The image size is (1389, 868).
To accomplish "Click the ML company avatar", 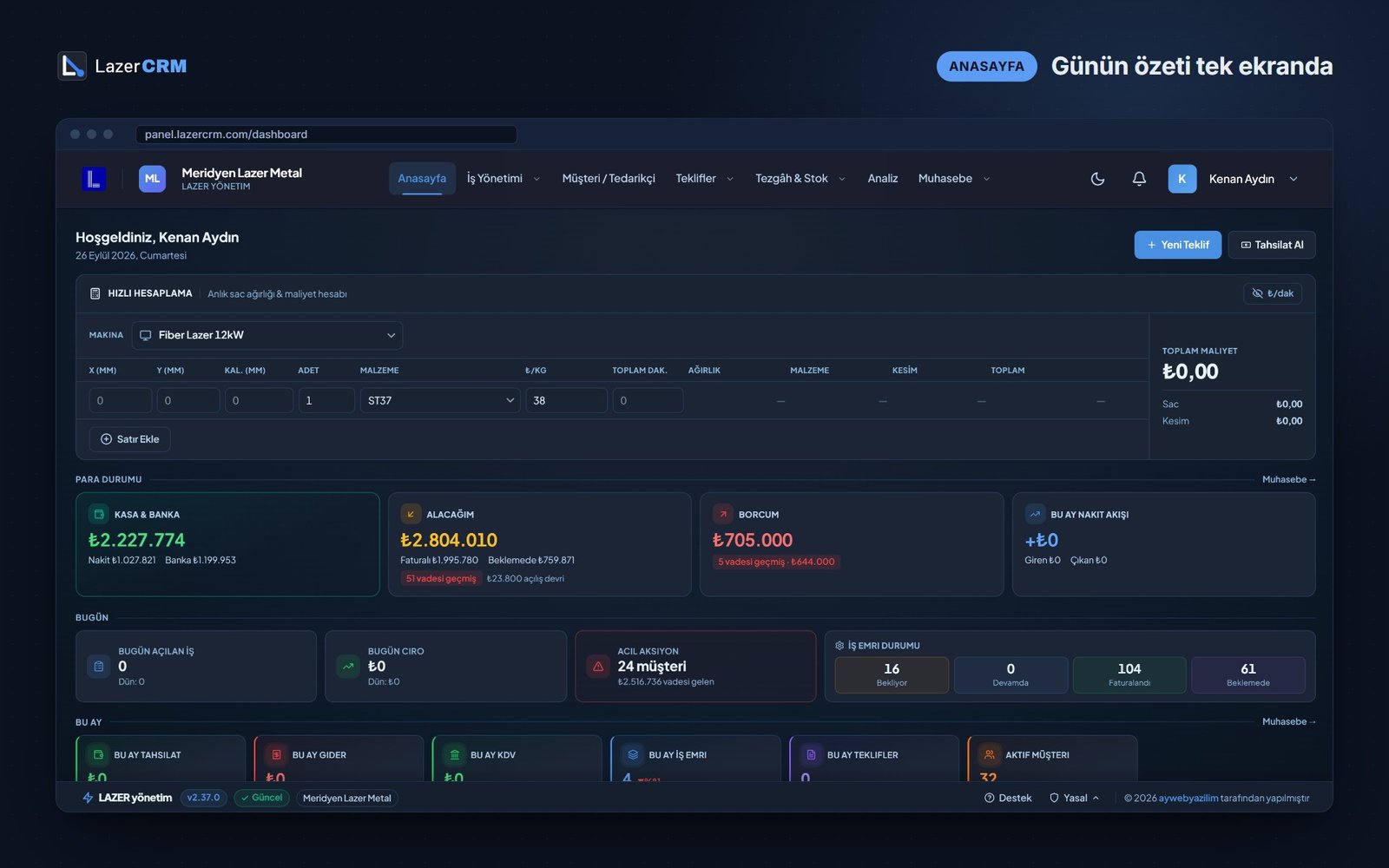I will coord(152,179).
